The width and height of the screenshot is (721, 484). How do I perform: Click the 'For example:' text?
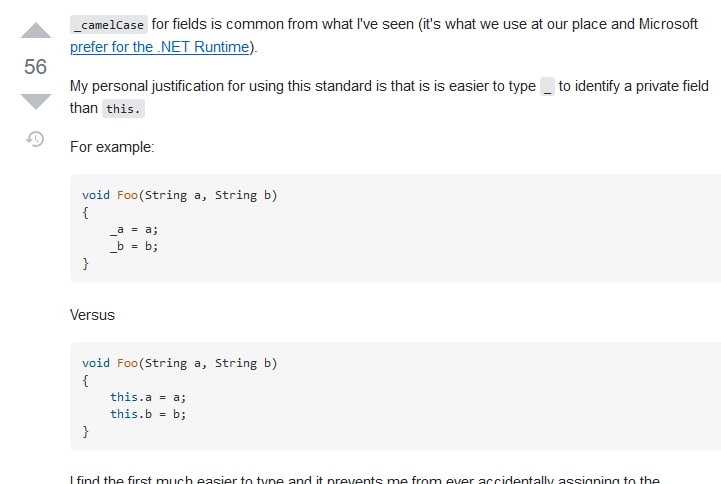click(x=112, y=147)
